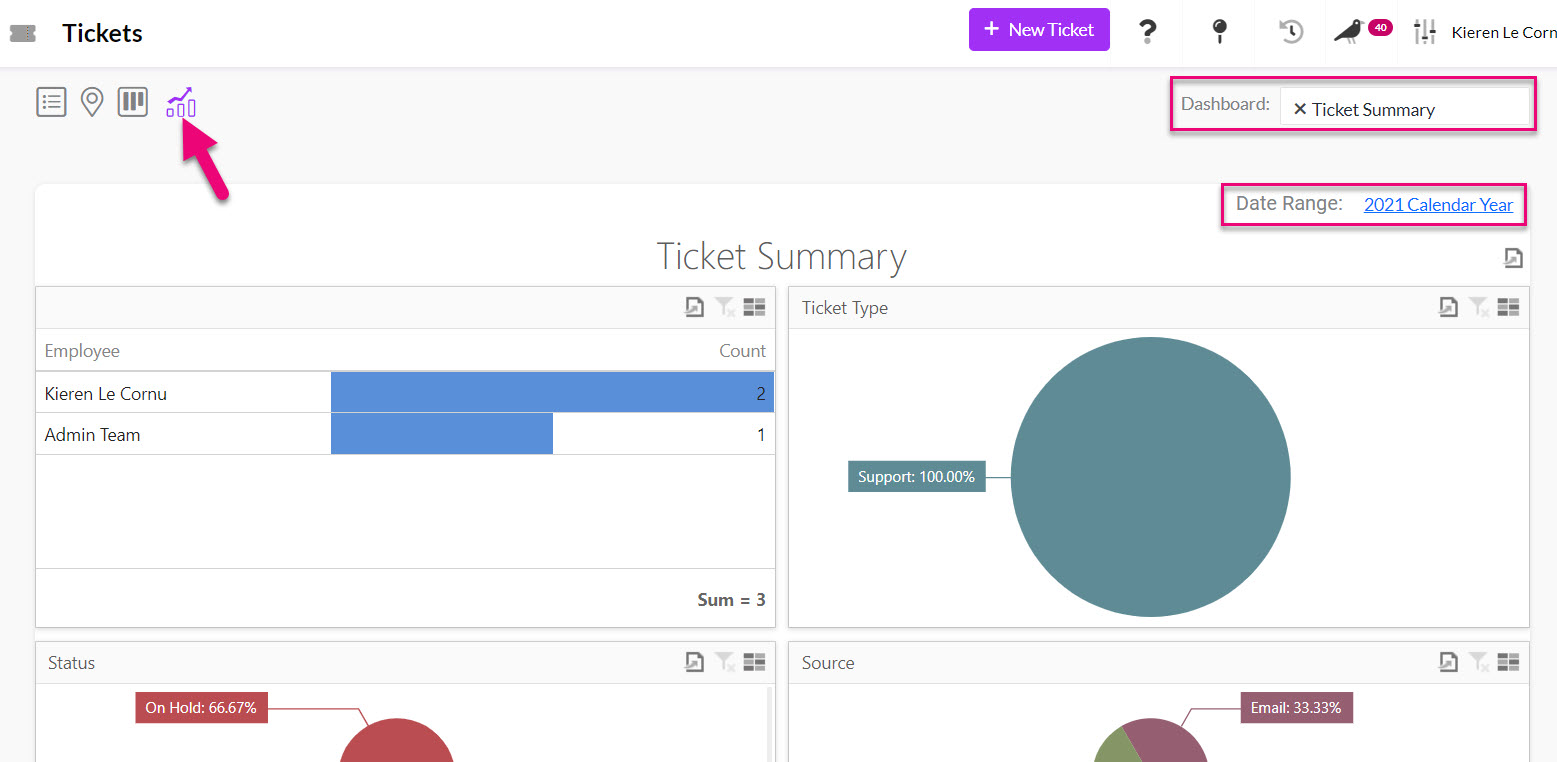Clear filter on Ticket Type panel
1557x762 pixels.
pos(1479,308)
